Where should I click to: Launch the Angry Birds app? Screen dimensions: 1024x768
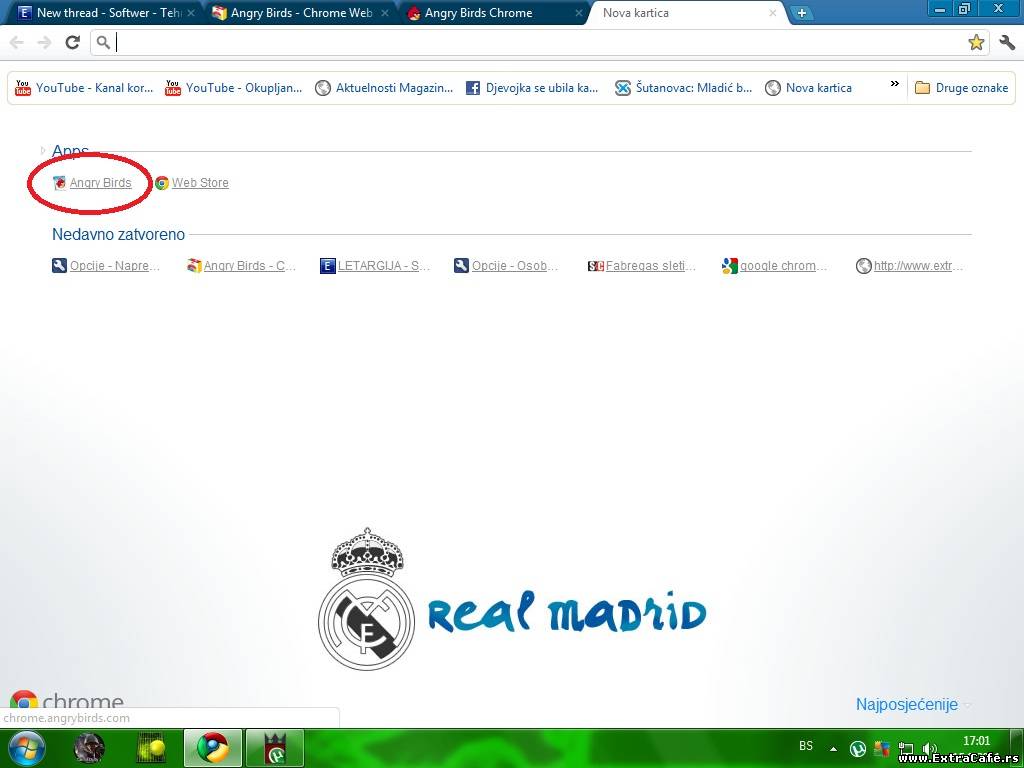[93, 183]
